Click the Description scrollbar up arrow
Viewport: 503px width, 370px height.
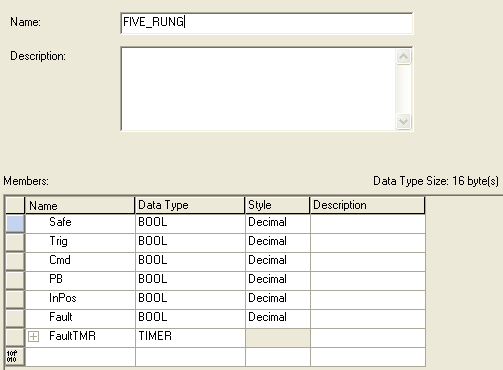pyautogui.click(x=404, y=56)
